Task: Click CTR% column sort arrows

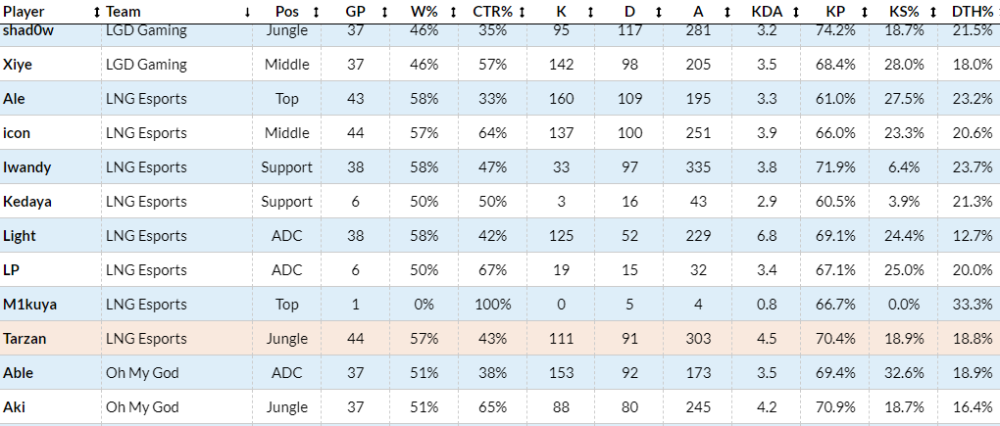Action: point(522,11)
